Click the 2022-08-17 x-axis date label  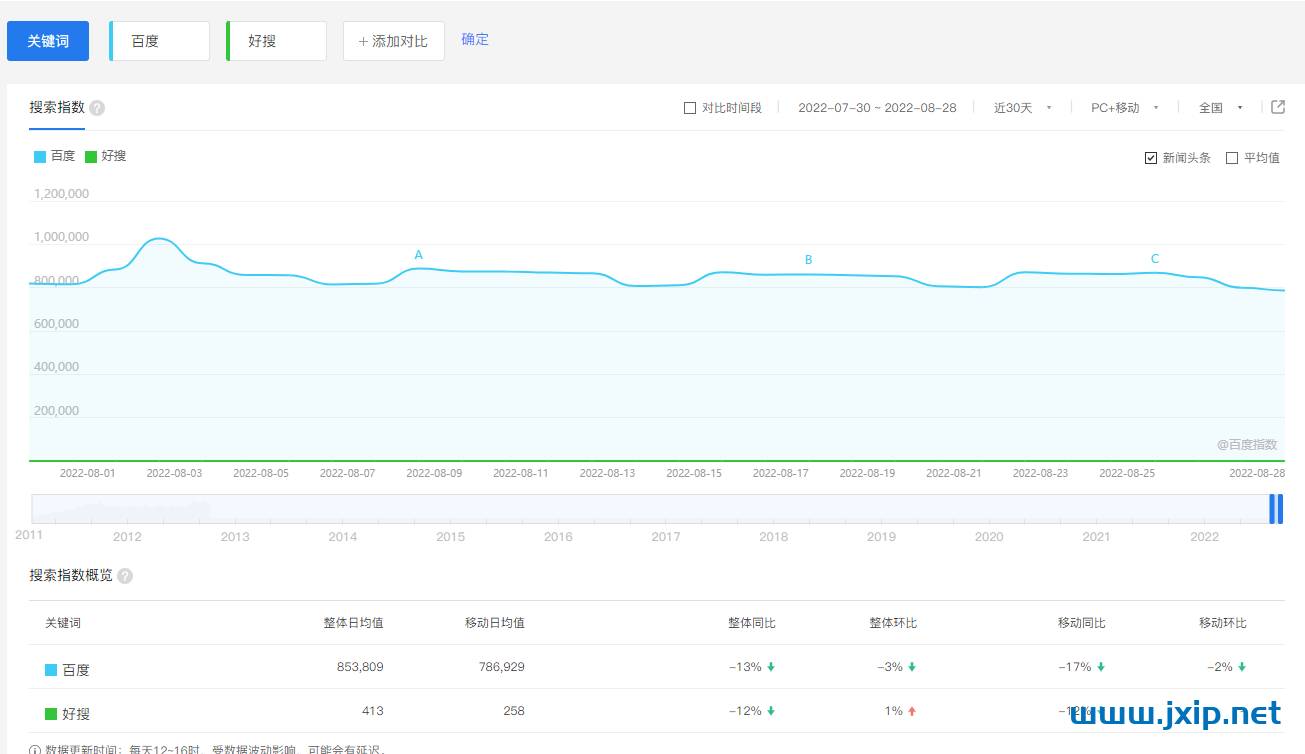pos(780,473)
